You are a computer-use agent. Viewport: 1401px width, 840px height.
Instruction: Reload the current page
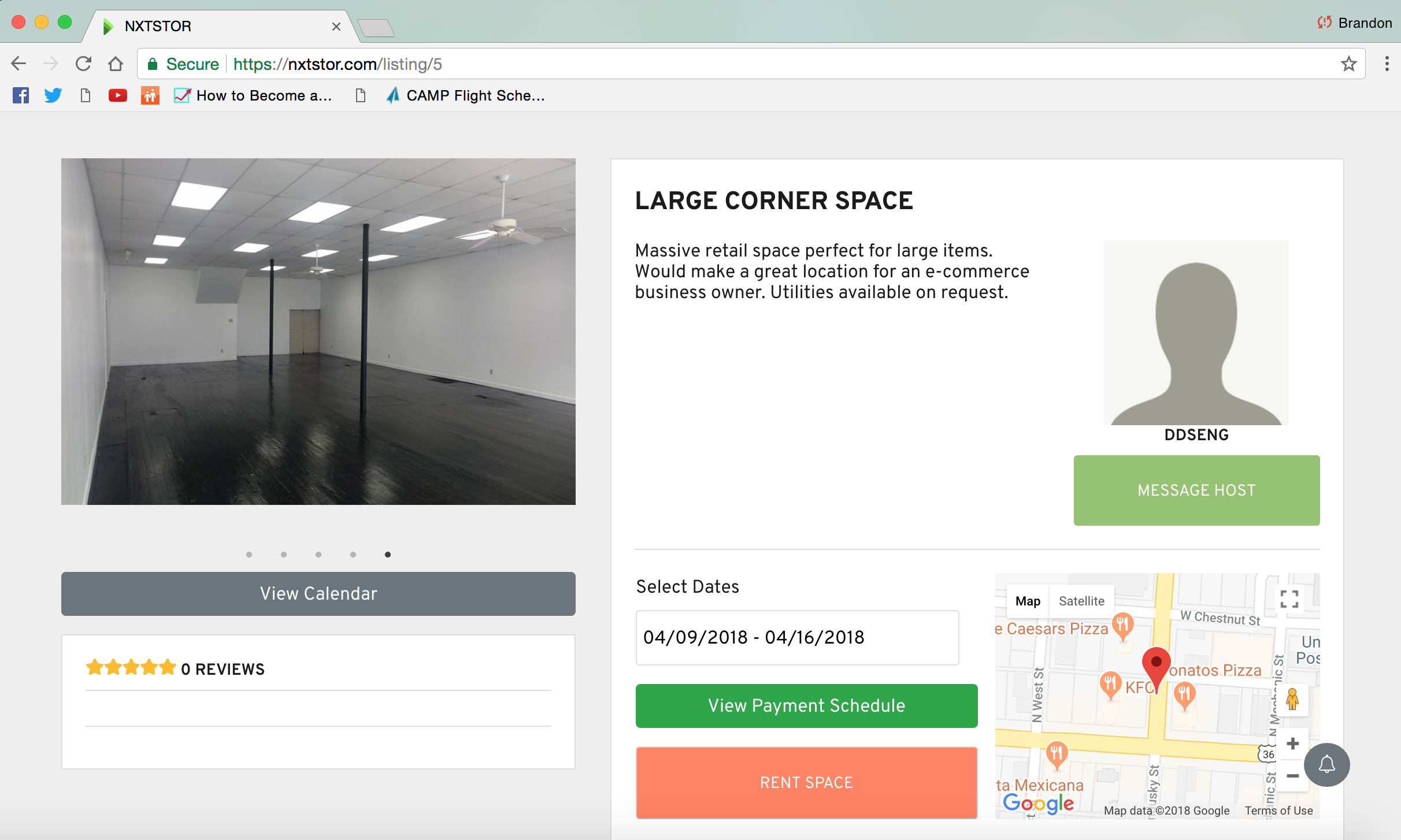tap(83, 64)
